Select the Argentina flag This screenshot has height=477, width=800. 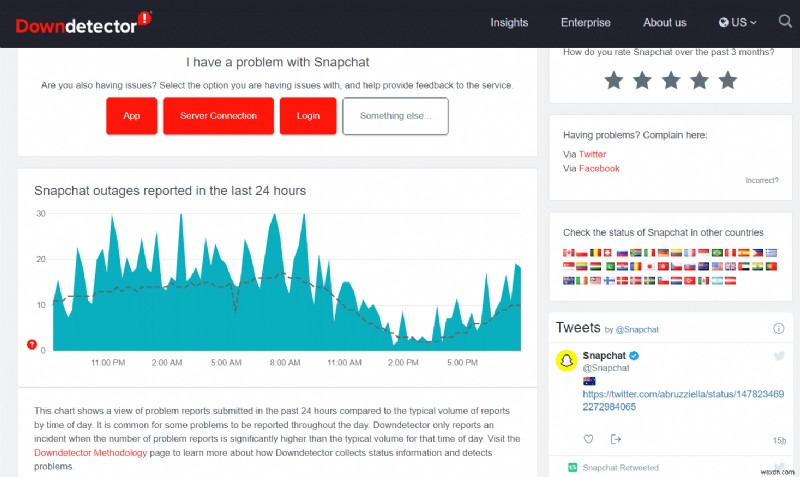(x=717, y=281)
